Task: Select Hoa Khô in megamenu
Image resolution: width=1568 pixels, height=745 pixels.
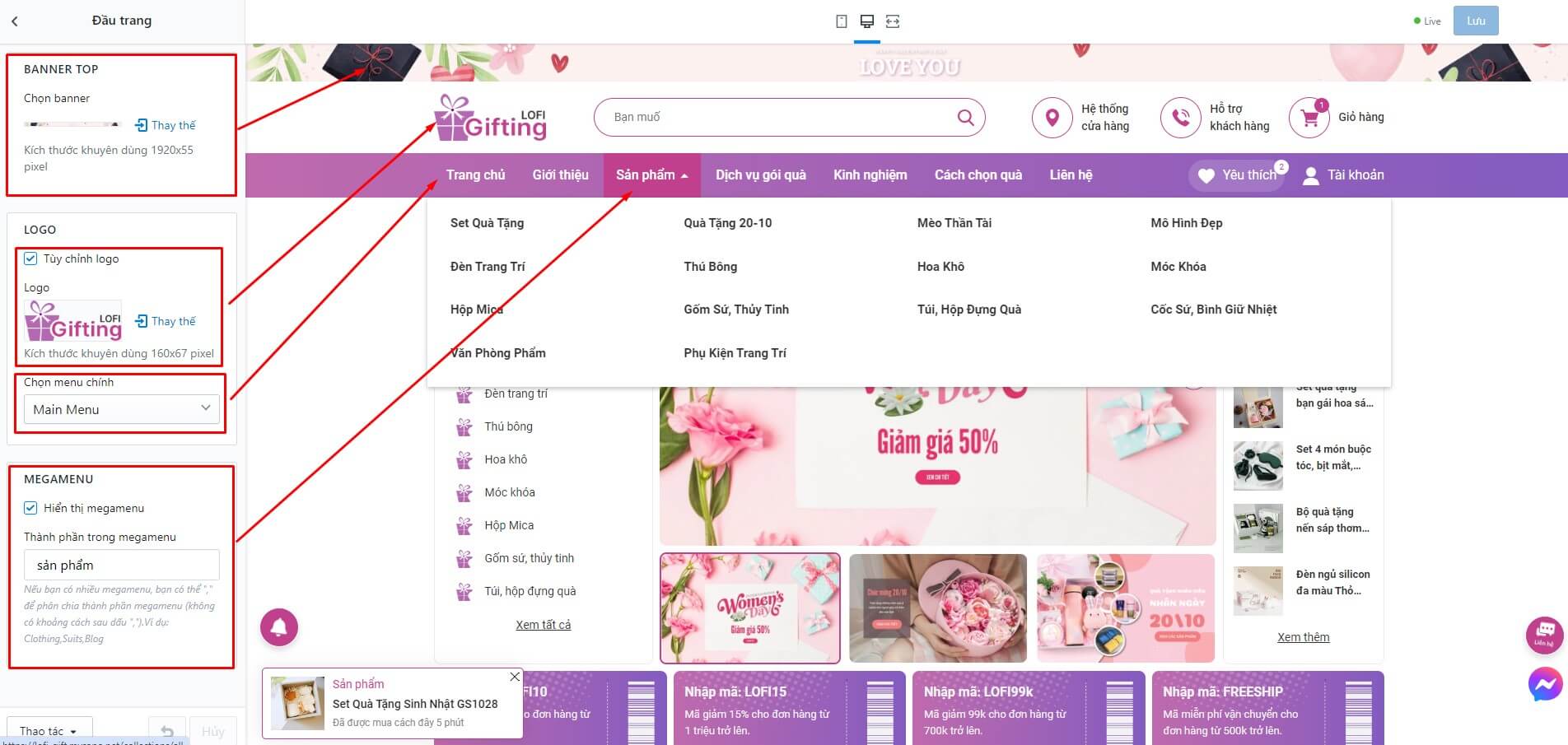Action: tap(940, 267)
